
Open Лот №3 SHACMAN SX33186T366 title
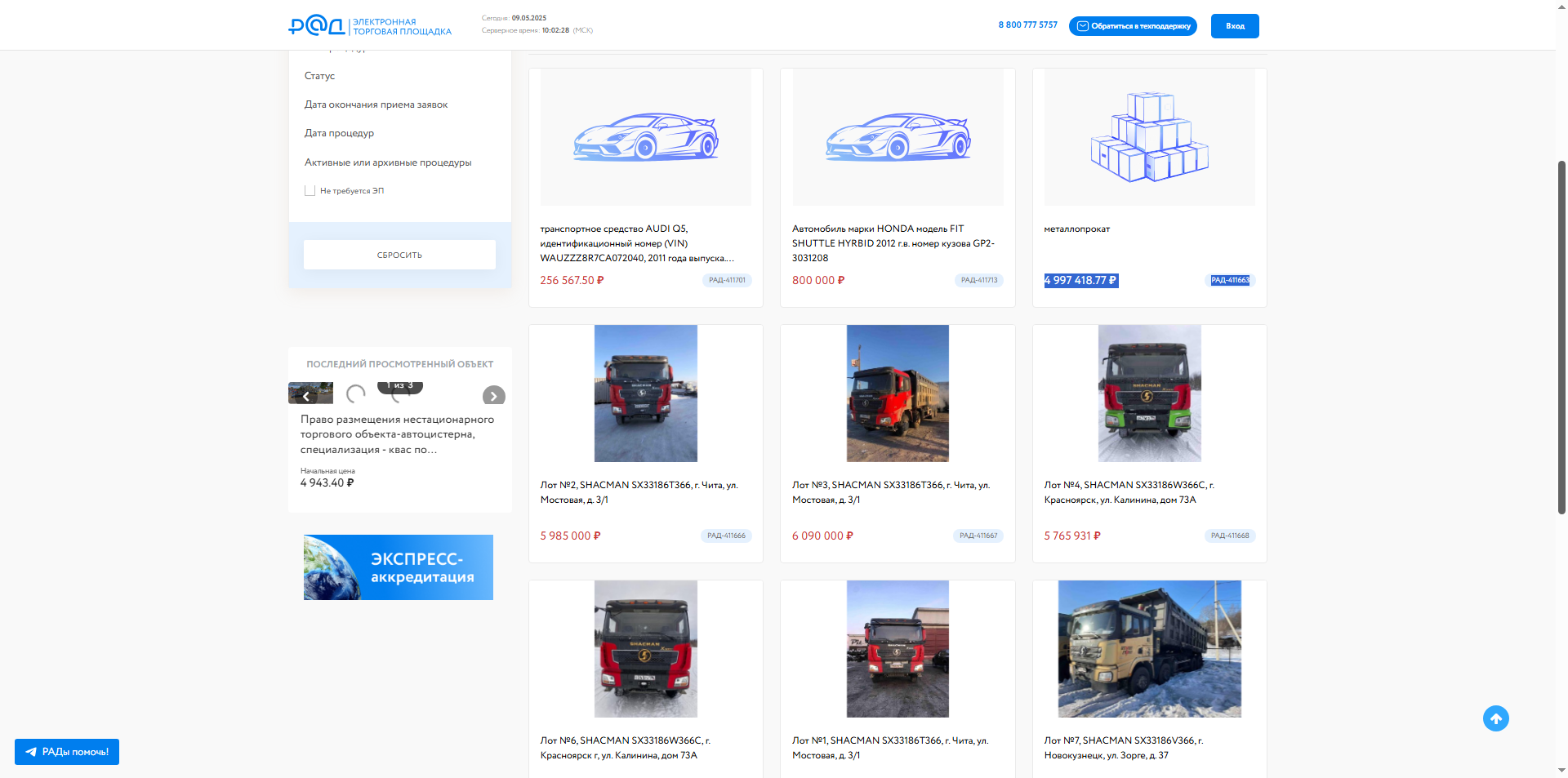[x=891, y=492]
